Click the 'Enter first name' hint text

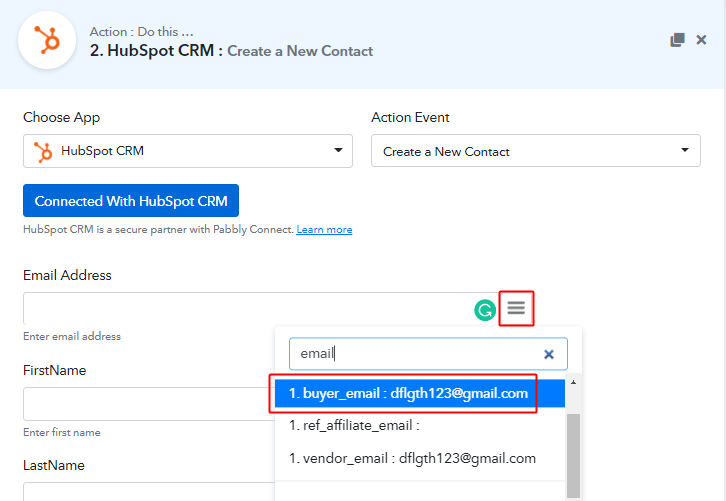[62, 432]
